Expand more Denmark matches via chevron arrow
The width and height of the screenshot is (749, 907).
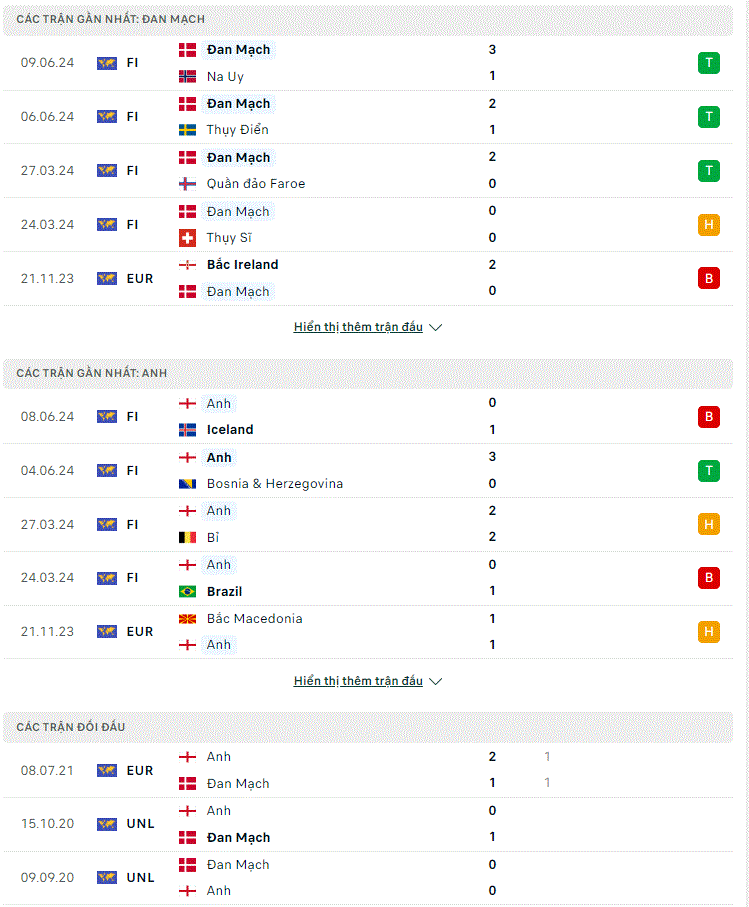click(436, 327)
